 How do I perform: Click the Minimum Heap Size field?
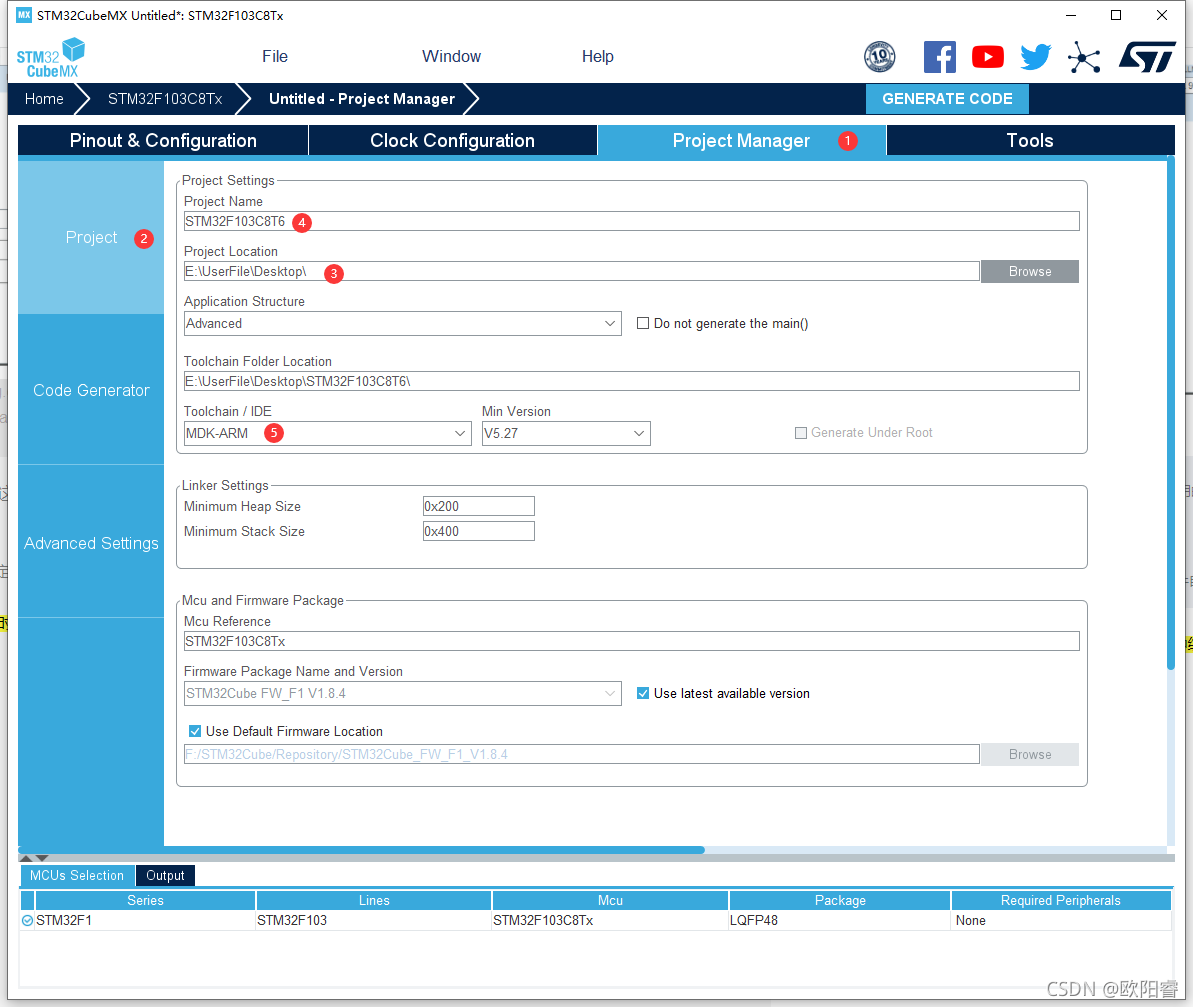pos(479,507)
